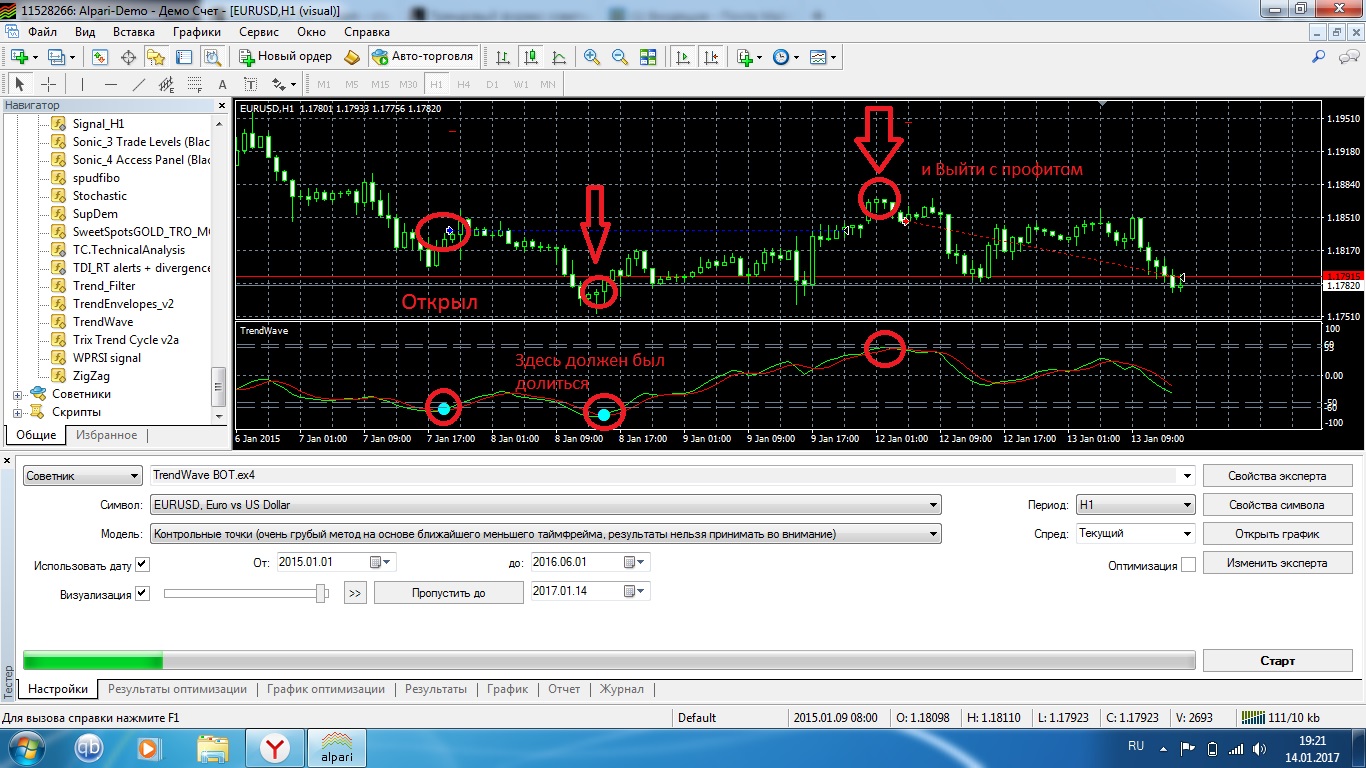Draw horizontal line tool
Viewport: 1366px width, 768px height.
pyautogui.click(x=111, y=85)
